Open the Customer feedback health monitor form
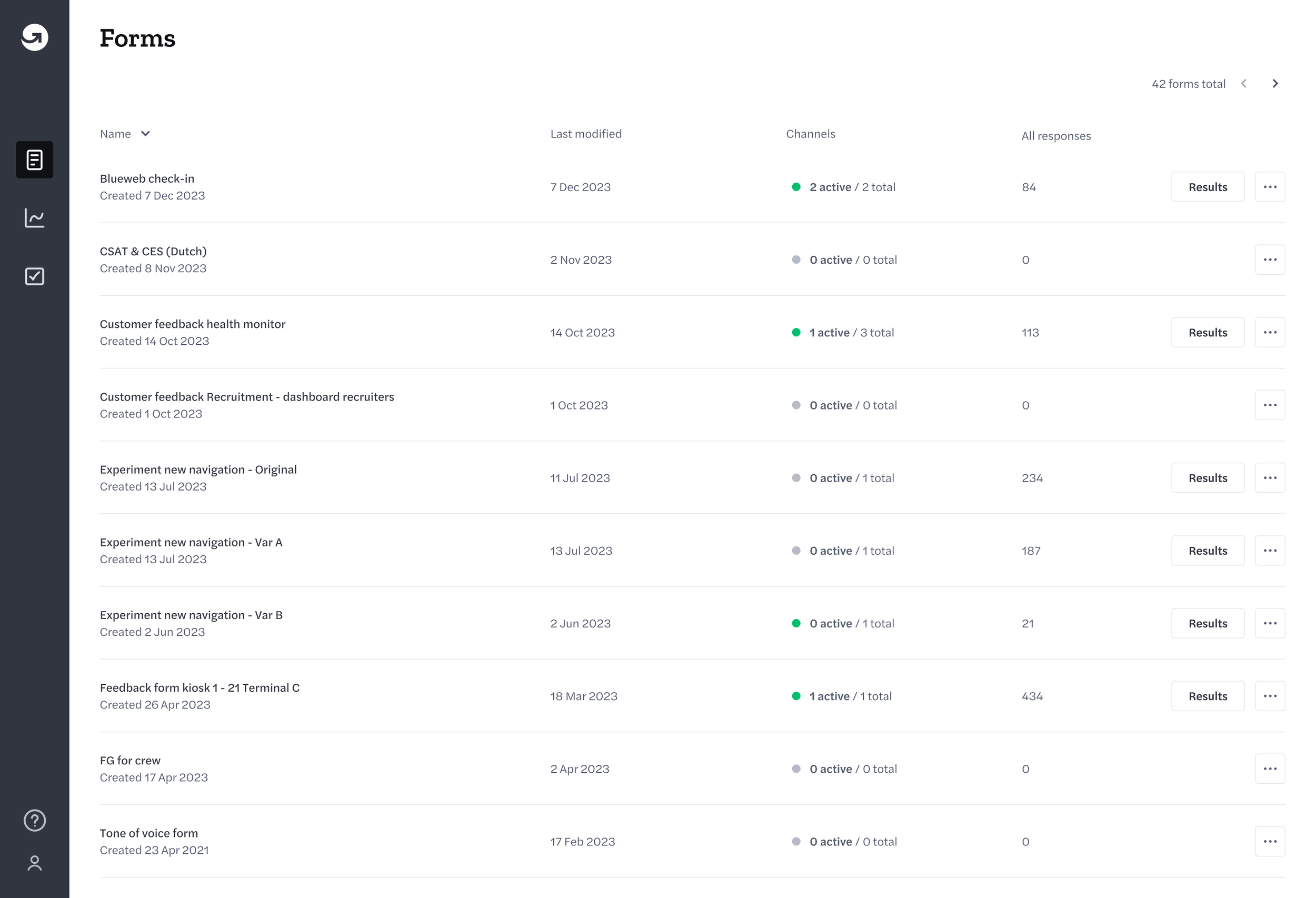This screenshot has width=1316, height=898. [x=193, y=324]
